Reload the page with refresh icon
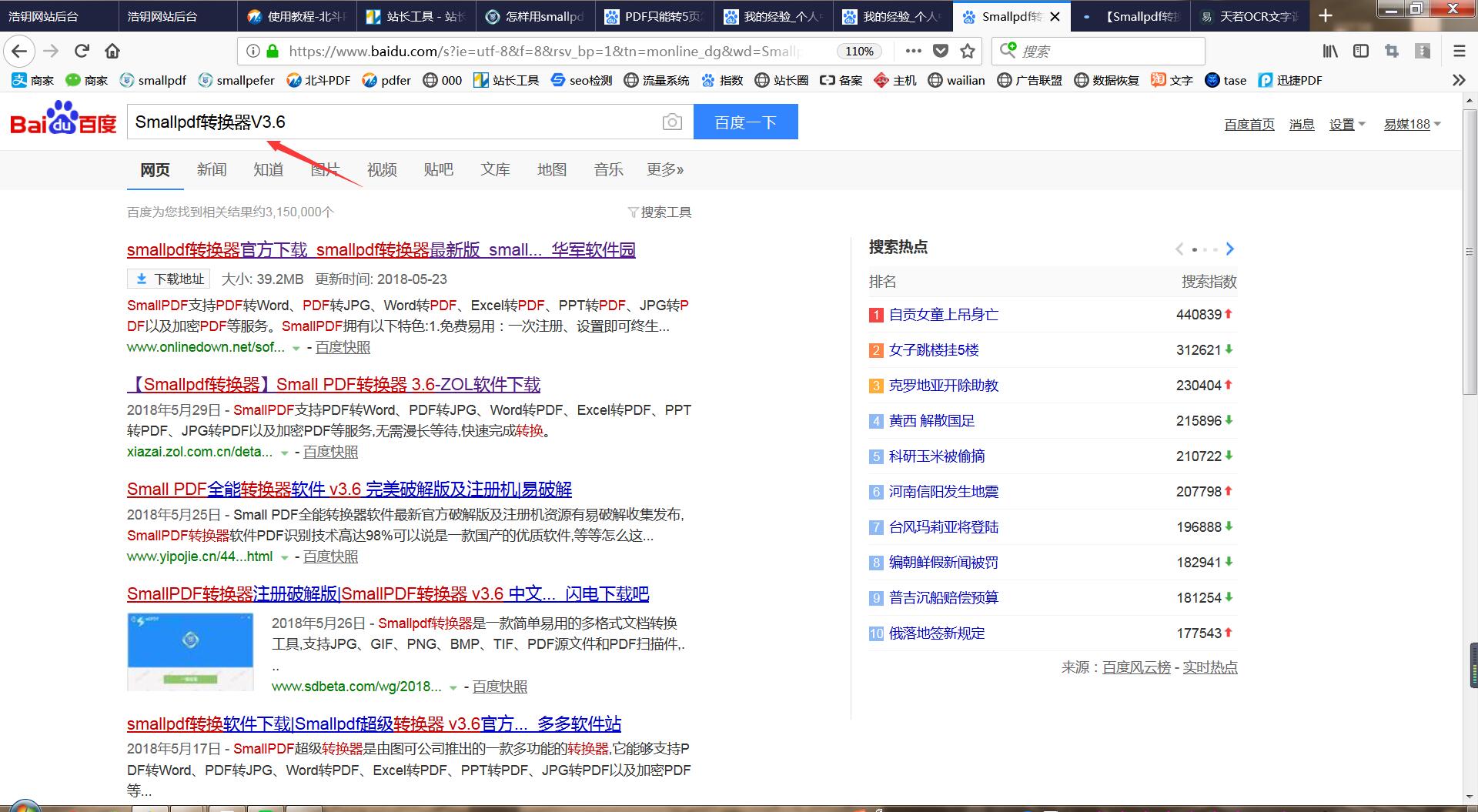Viewport: 1478px width, 812px height. point(82,52)
